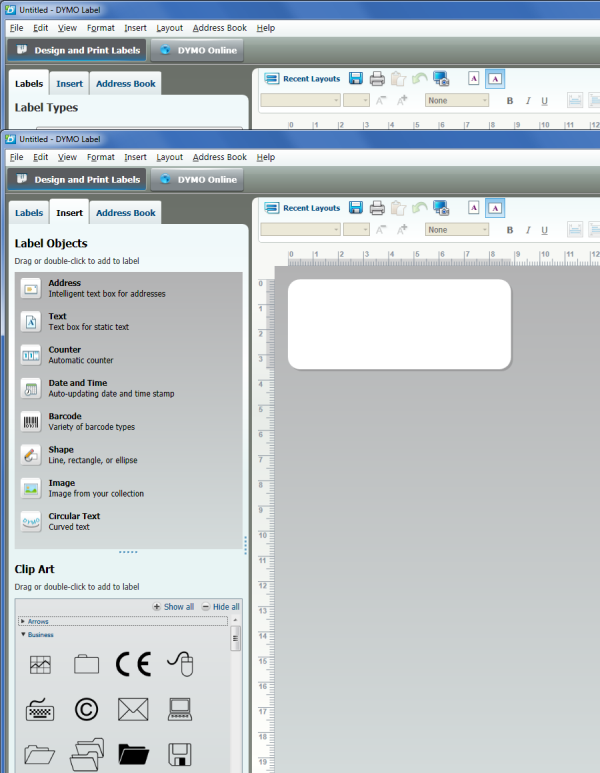Select landscape orientation icon in front window
Screen dimensions: 600x773
tap(495, 208)
